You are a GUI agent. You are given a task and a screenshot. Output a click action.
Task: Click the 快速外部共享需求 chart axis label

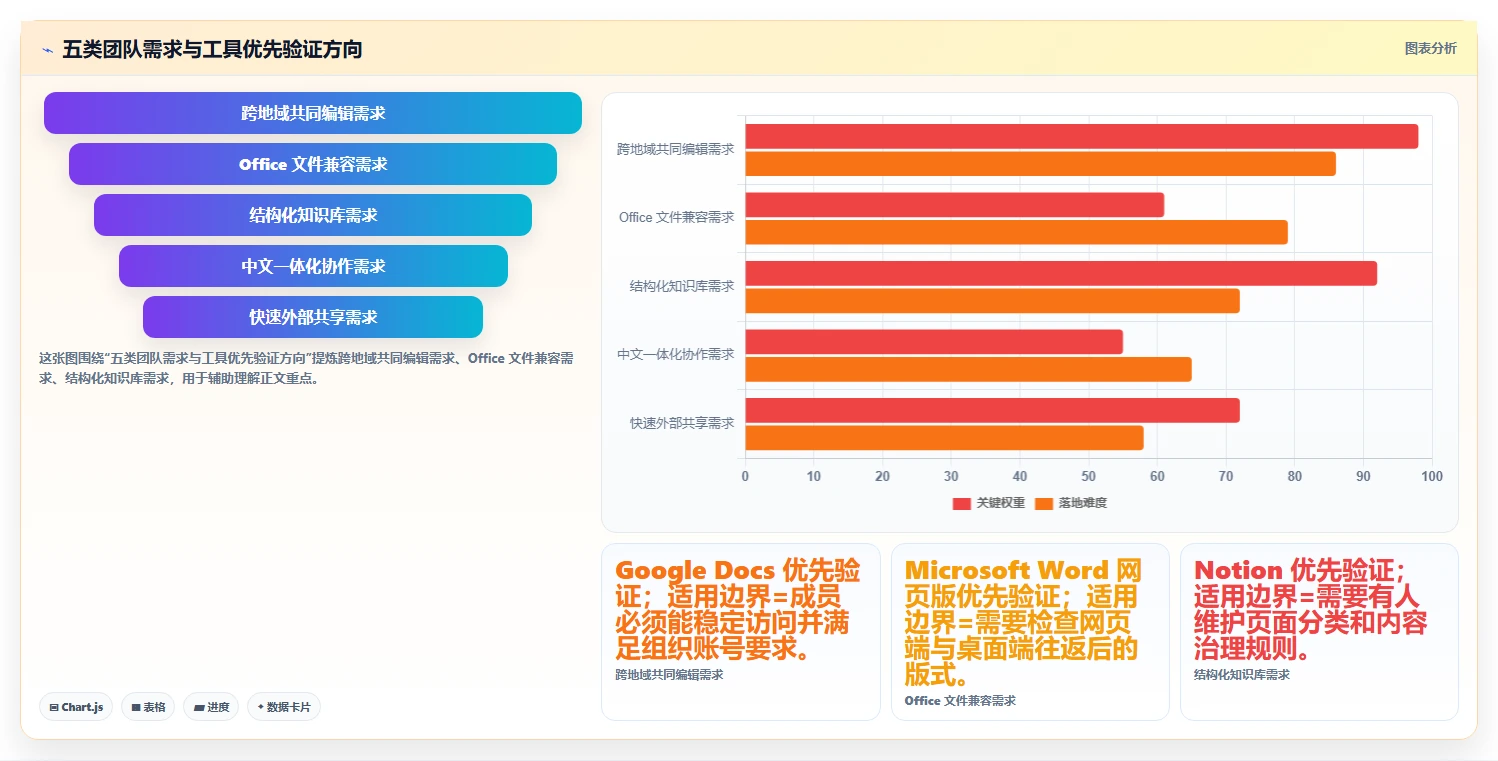click(x=682, y=423)
